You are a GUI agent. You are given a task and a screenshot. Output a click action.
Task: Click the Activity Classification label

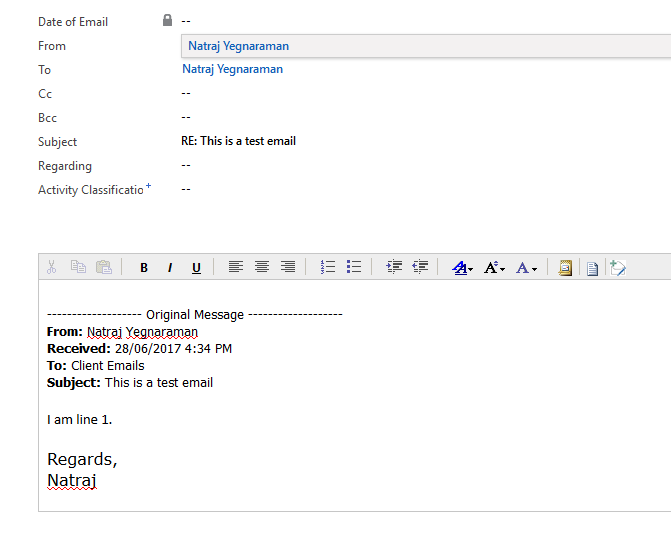91,190
